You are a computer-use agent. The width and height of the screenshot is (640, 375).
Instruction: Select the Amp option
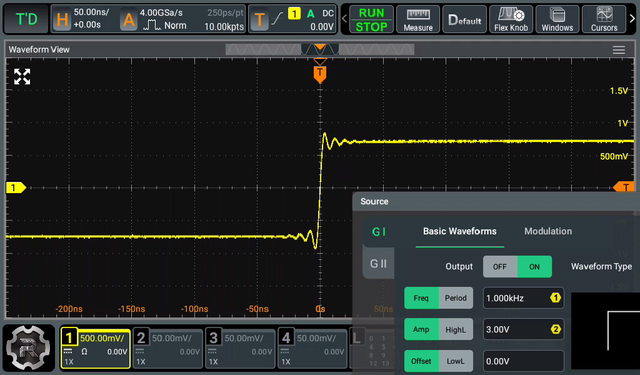(421, 329)
